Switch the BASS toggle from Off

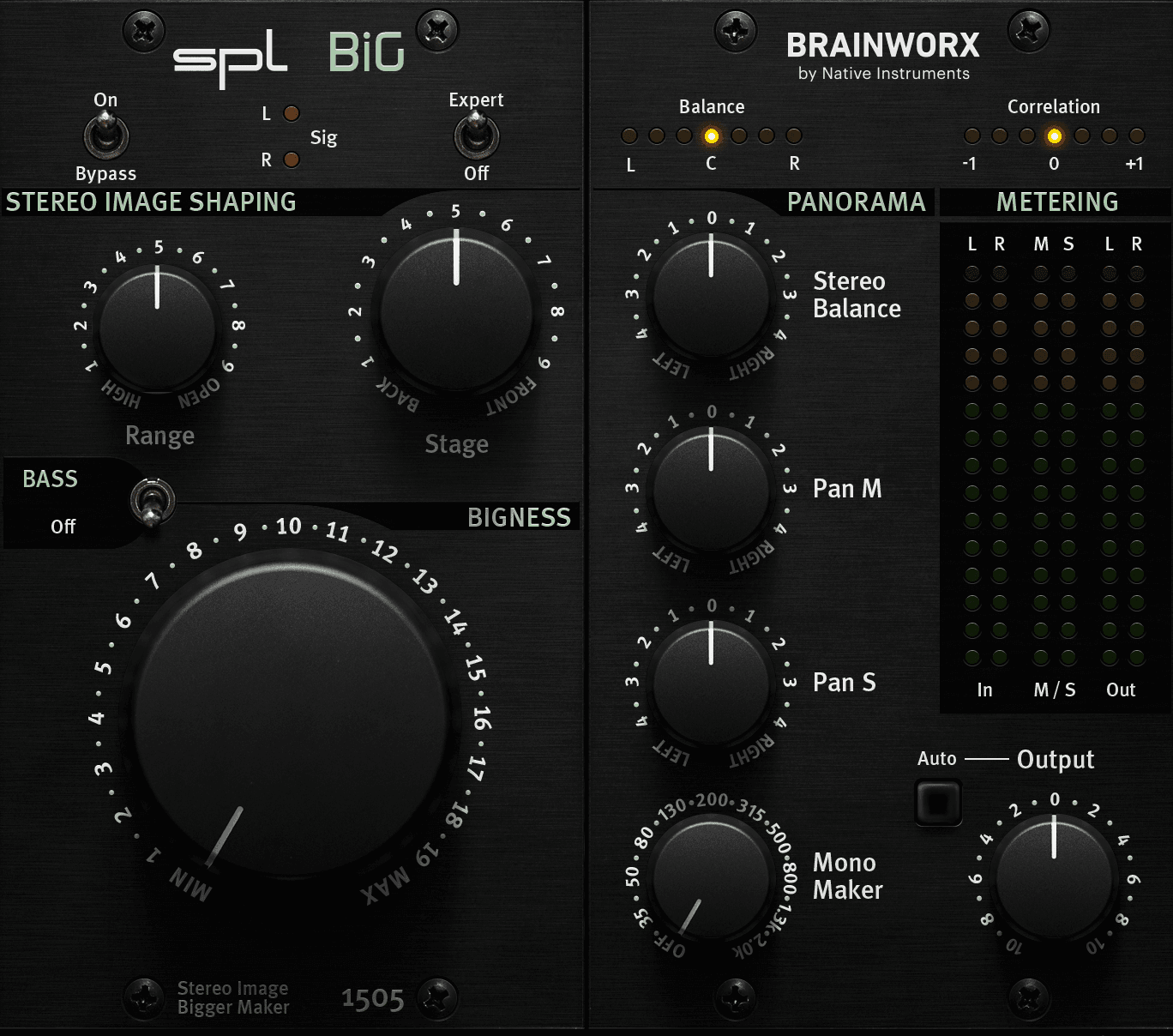[153, 502]
